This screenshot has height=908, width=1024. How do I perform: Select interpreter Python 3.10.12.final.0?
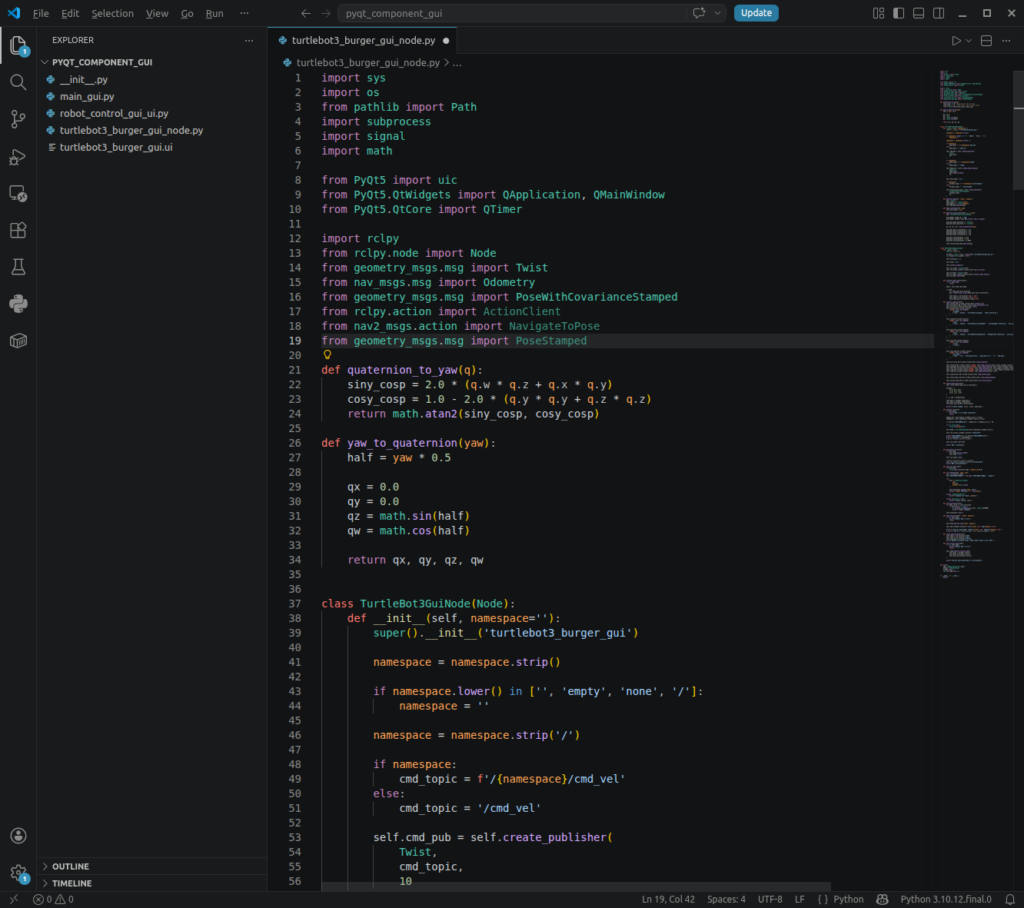[x=946, y=900]
